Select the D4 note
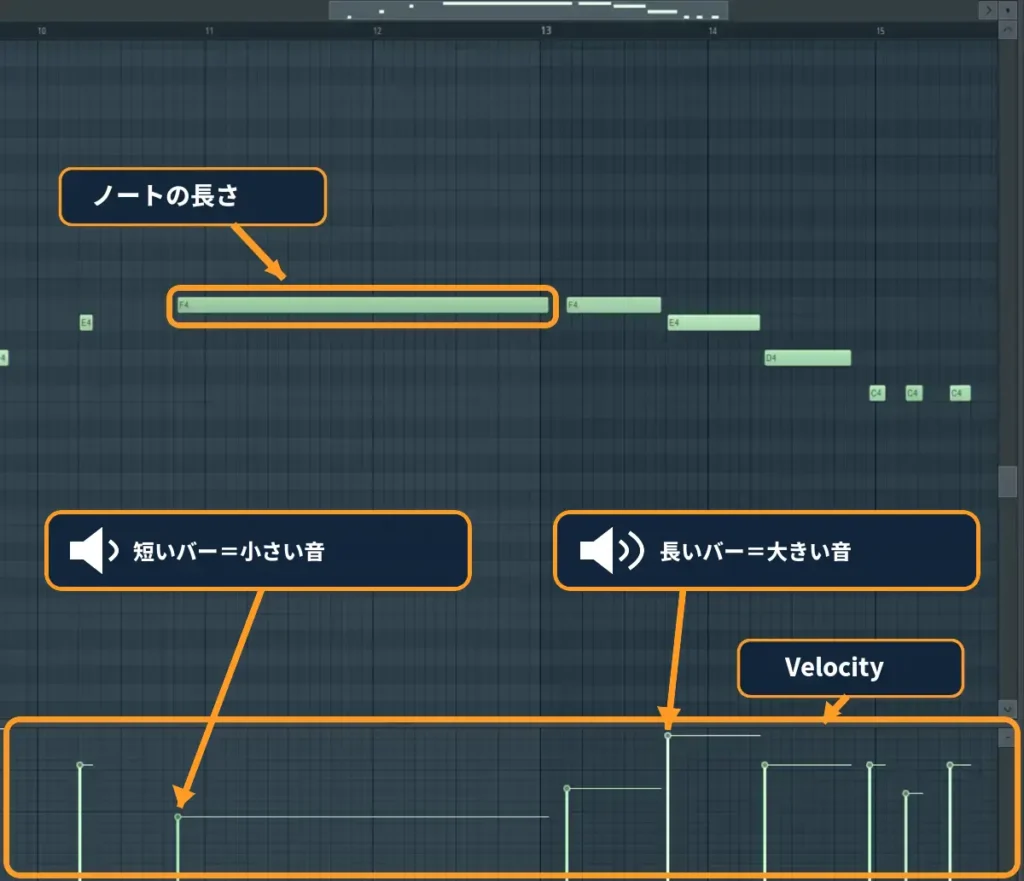This screenshot has height=881, width=1024. (x=808, y=358)
